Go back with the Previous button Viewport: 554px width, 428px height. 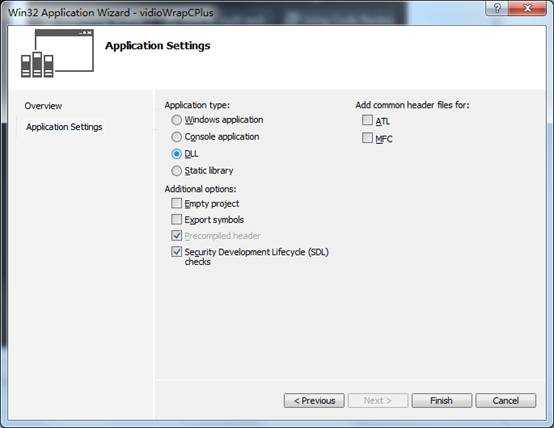(x=314, y=400)
